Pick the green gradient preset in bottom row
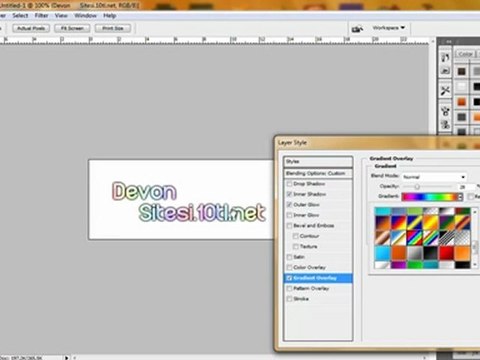Screen dimensions: 480x360 pyautogui.click(x=414, y=265)
